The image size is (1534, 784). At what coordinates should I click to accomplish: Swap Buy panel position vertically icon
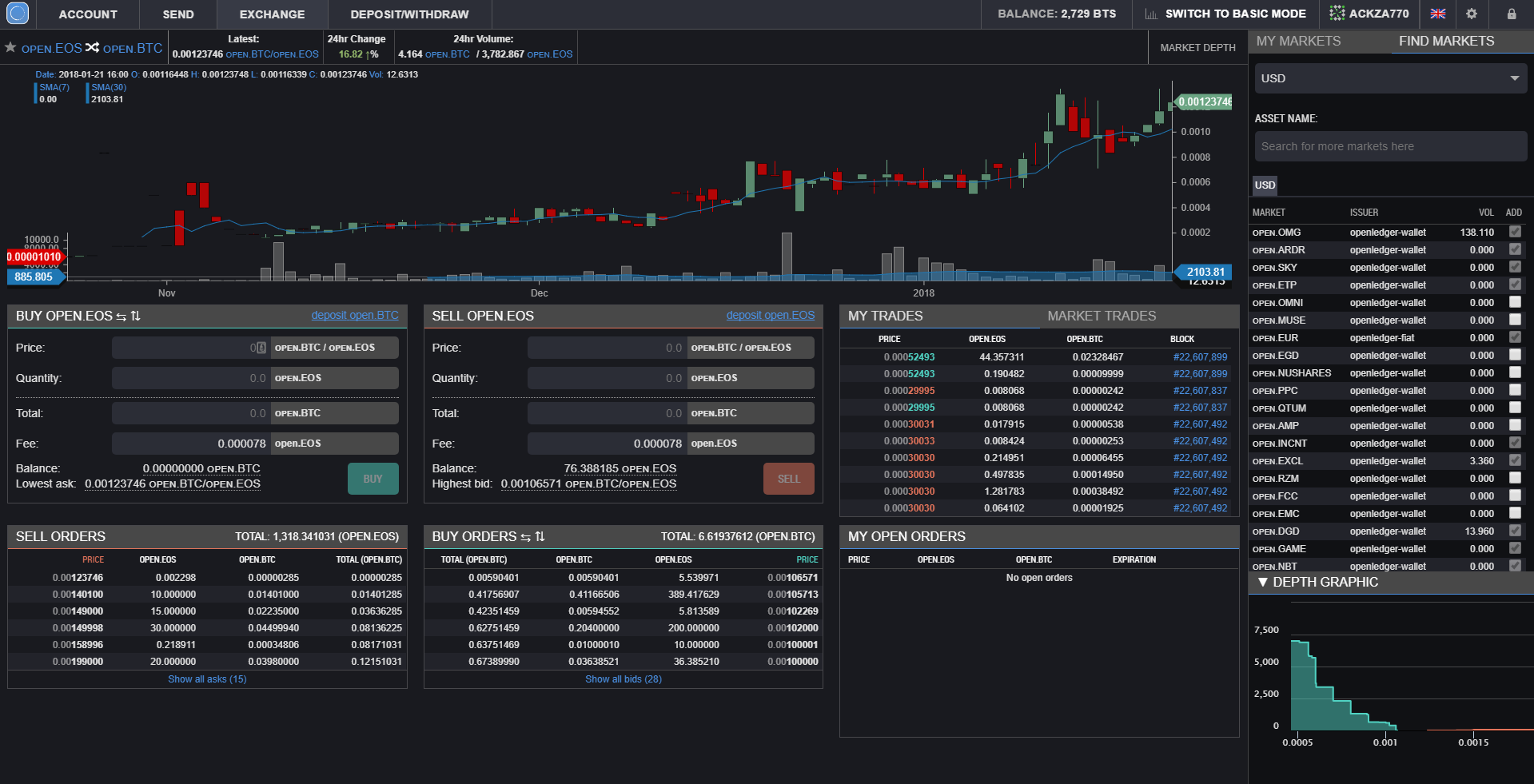tap(136, 316)
